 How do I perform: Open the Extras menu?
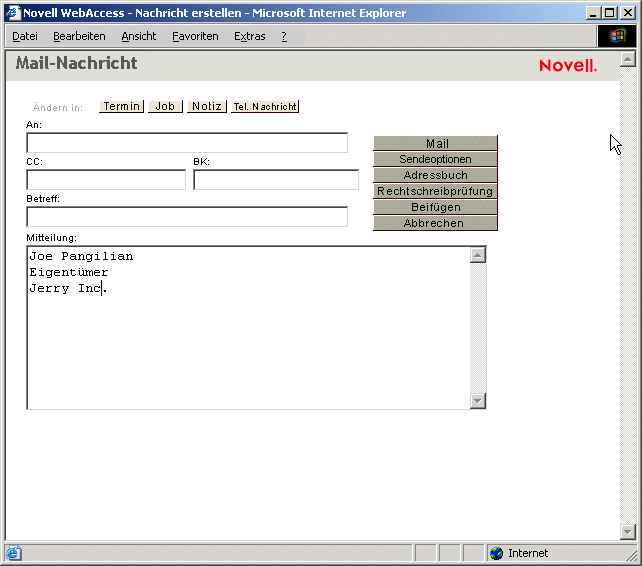tap(249, 36)
